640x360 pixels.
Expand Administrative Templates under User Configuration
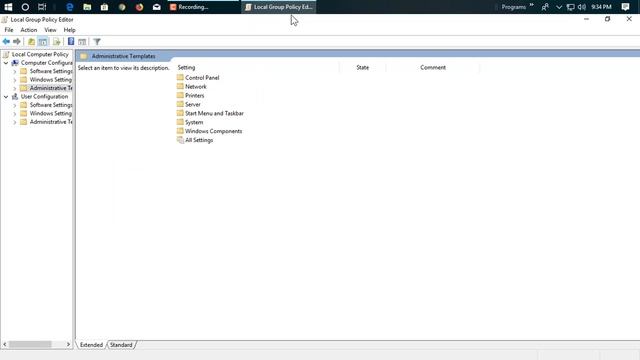[15, 122]
